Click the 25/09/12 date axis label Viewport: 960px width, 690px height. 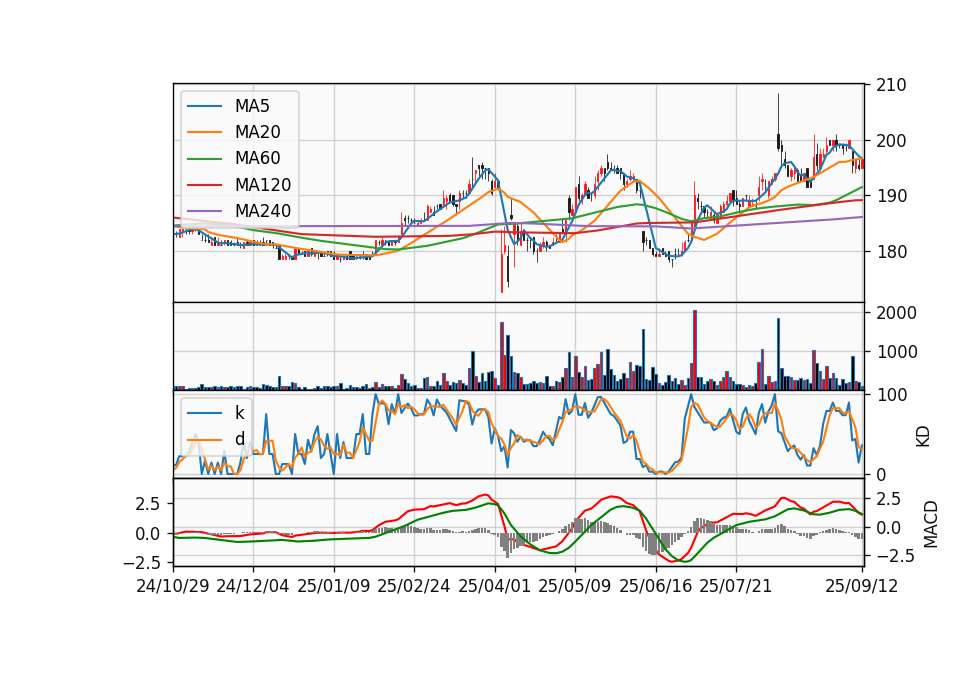pos(861,586)
